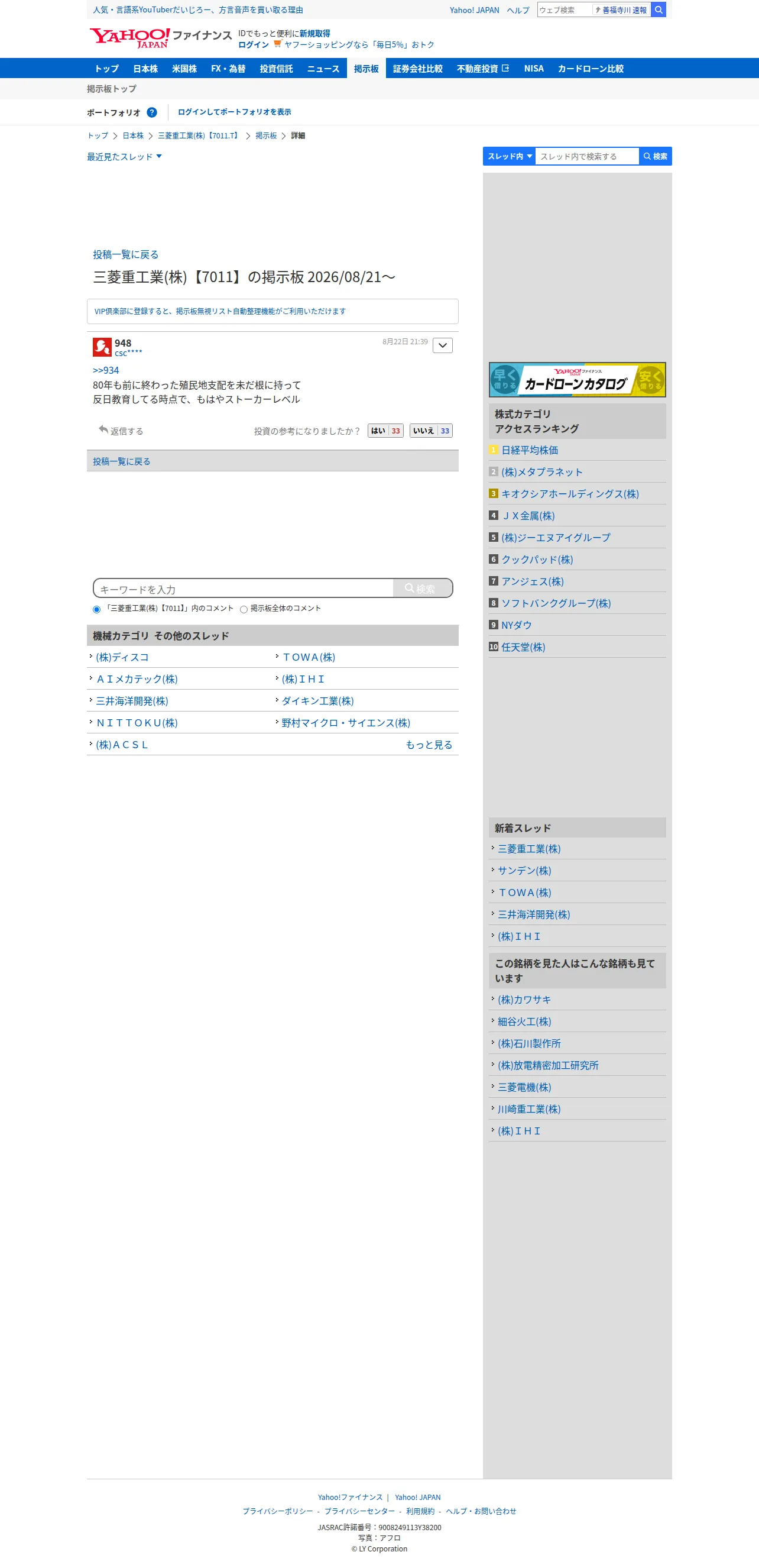
Task: Click the カードローンカタログ banner
Action: [x=577, y=379]
